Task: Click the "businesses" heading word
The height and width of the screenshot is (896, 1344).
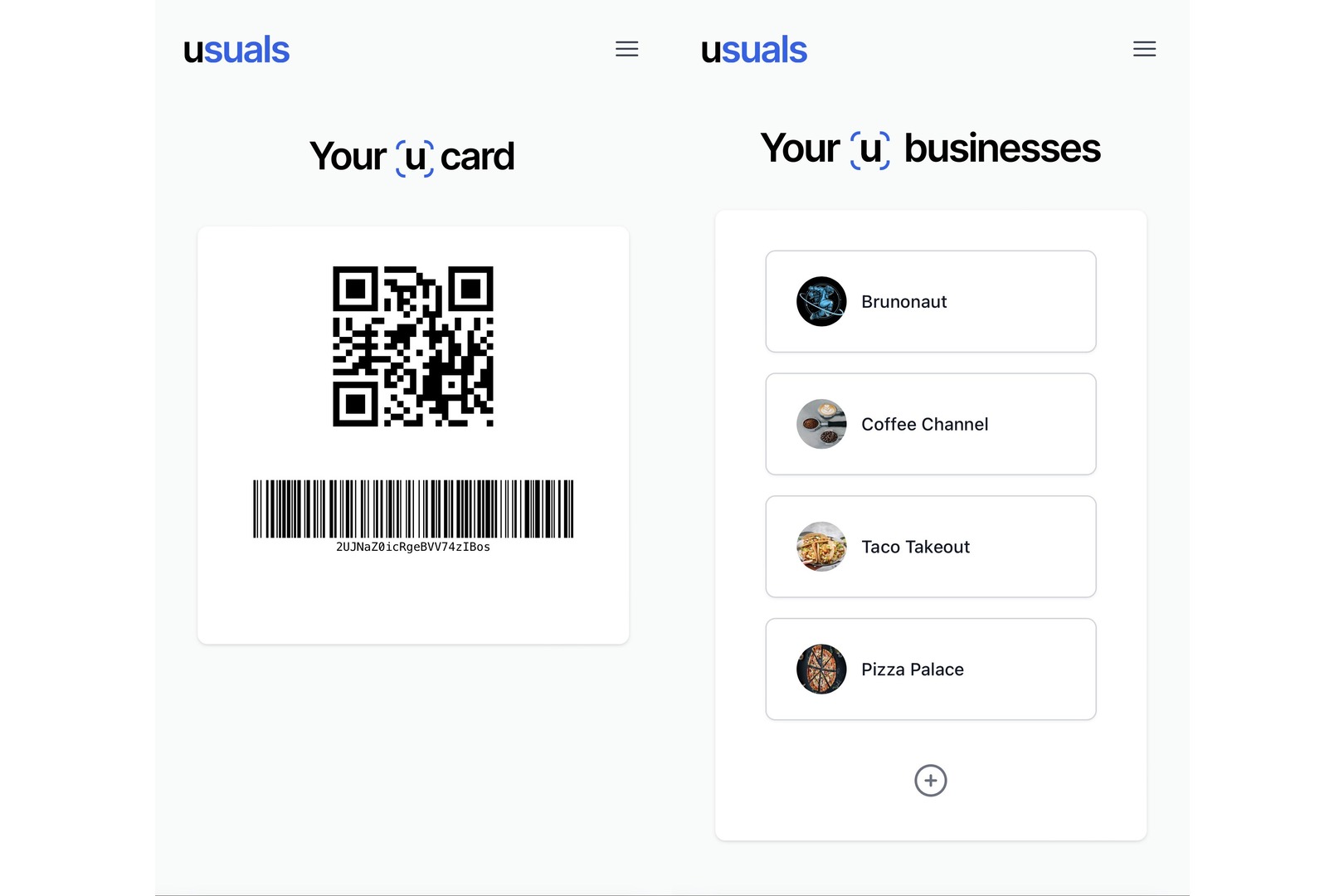Action: coord(1002,149)
